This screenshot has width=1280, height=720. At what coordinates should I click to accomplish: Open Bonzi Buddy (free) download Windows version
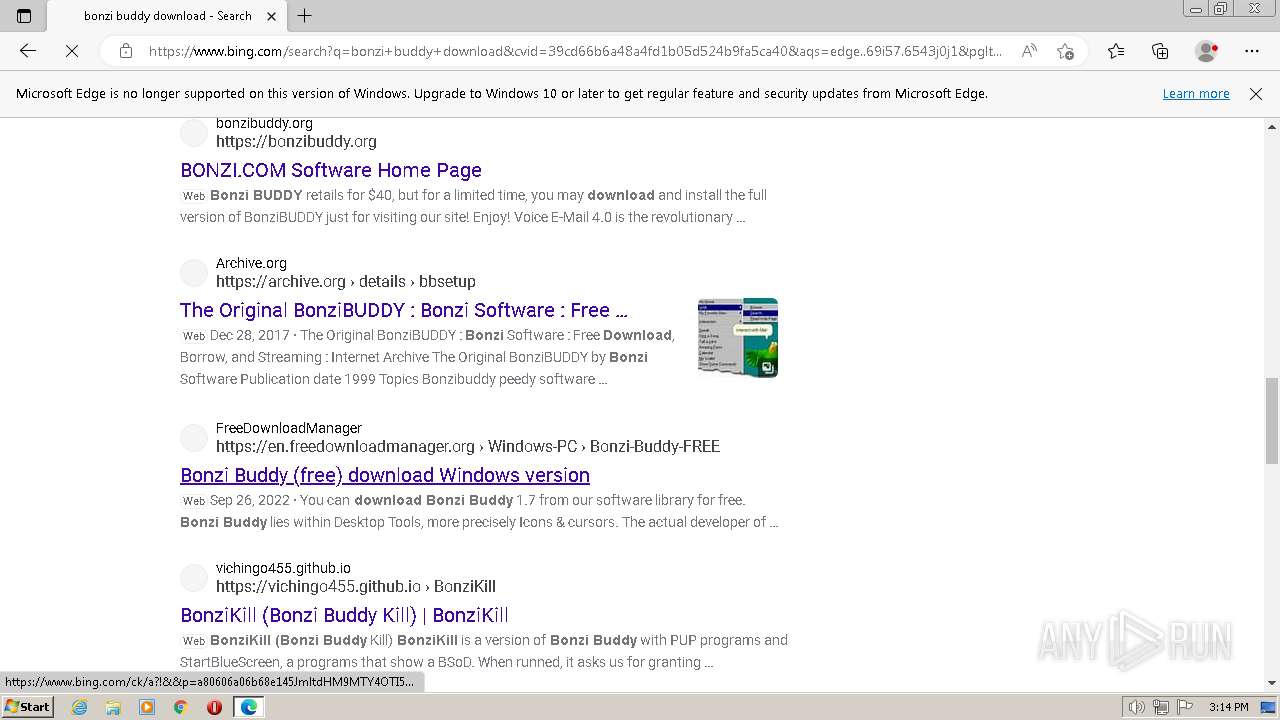pos(385,475)
